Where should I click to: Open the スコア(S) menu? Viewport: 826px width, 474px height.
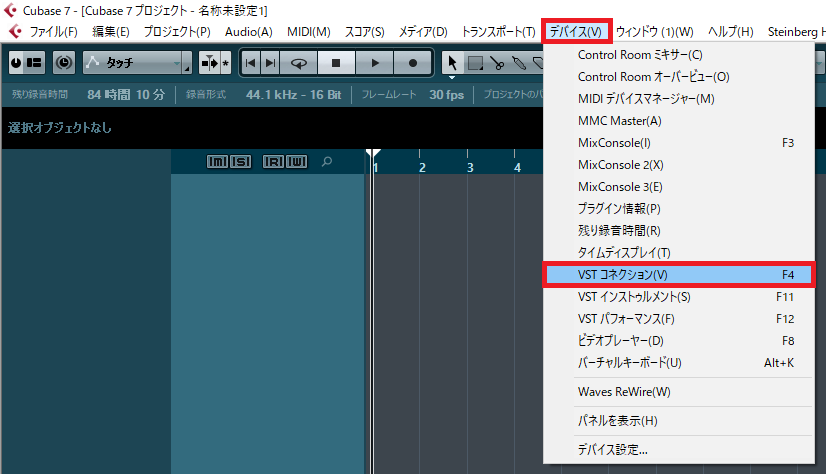click(x=365, y=32)
